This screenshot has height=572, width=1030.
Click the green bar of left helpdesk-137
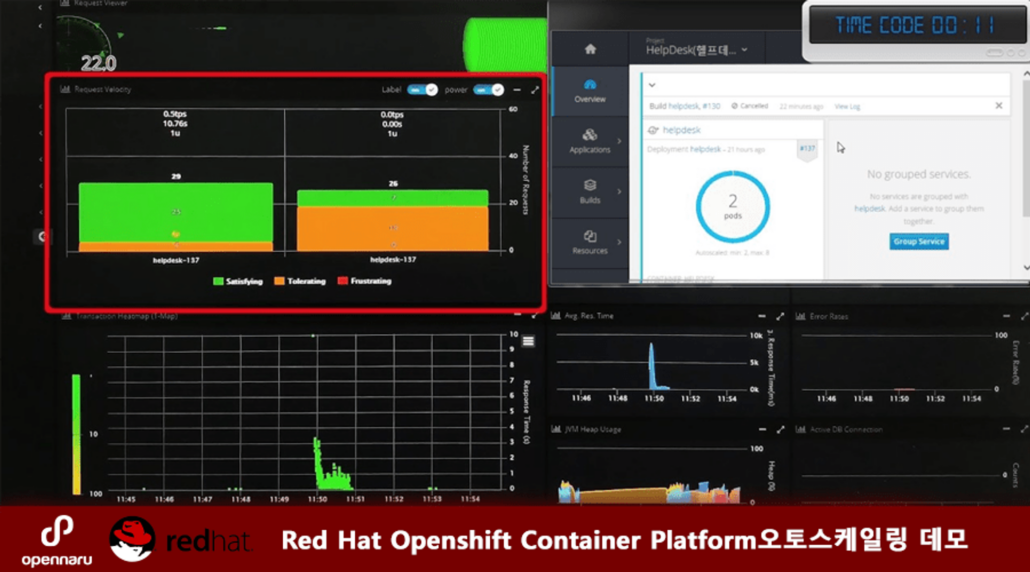pos(175,212)
